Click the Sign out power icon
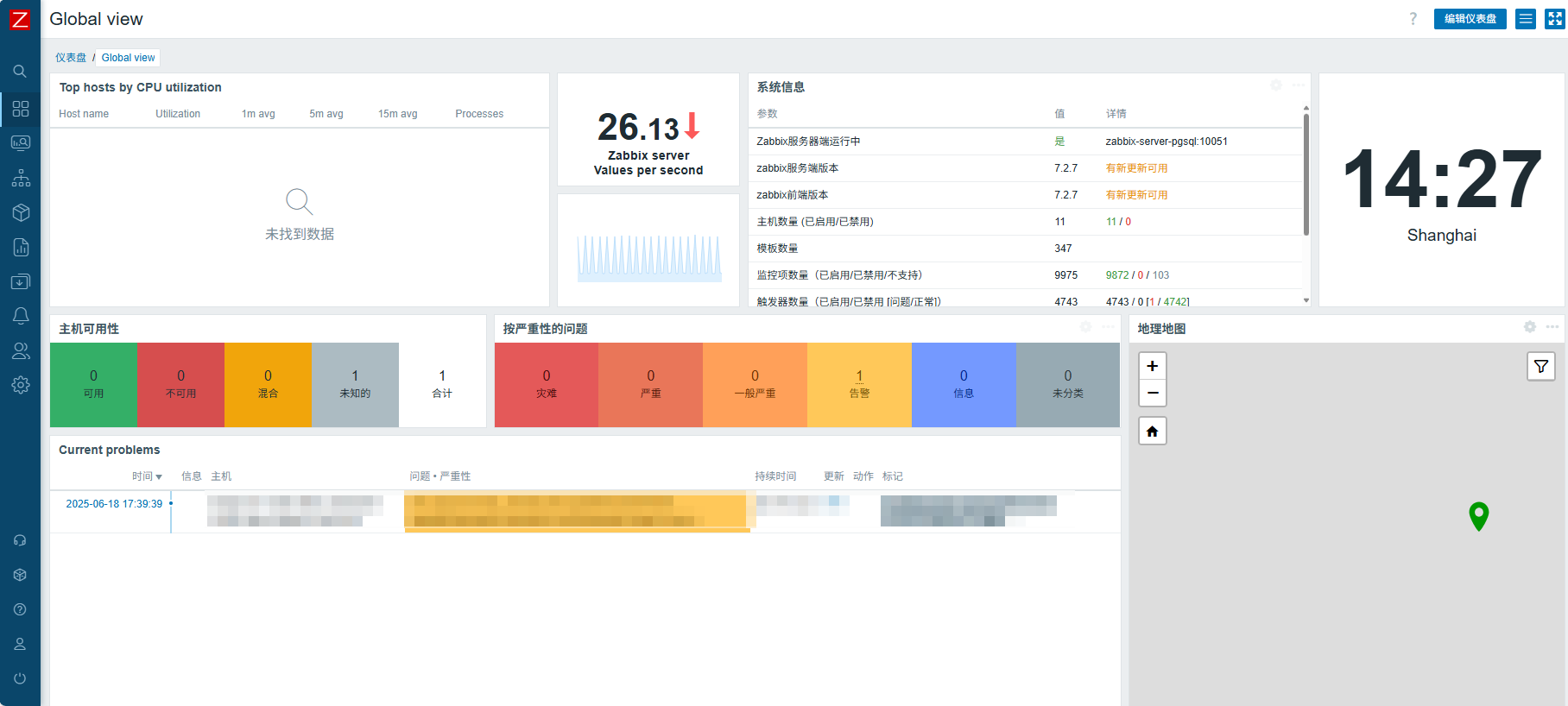The height and width of the screenshot is (706, 1568). [x=20, y=678]
